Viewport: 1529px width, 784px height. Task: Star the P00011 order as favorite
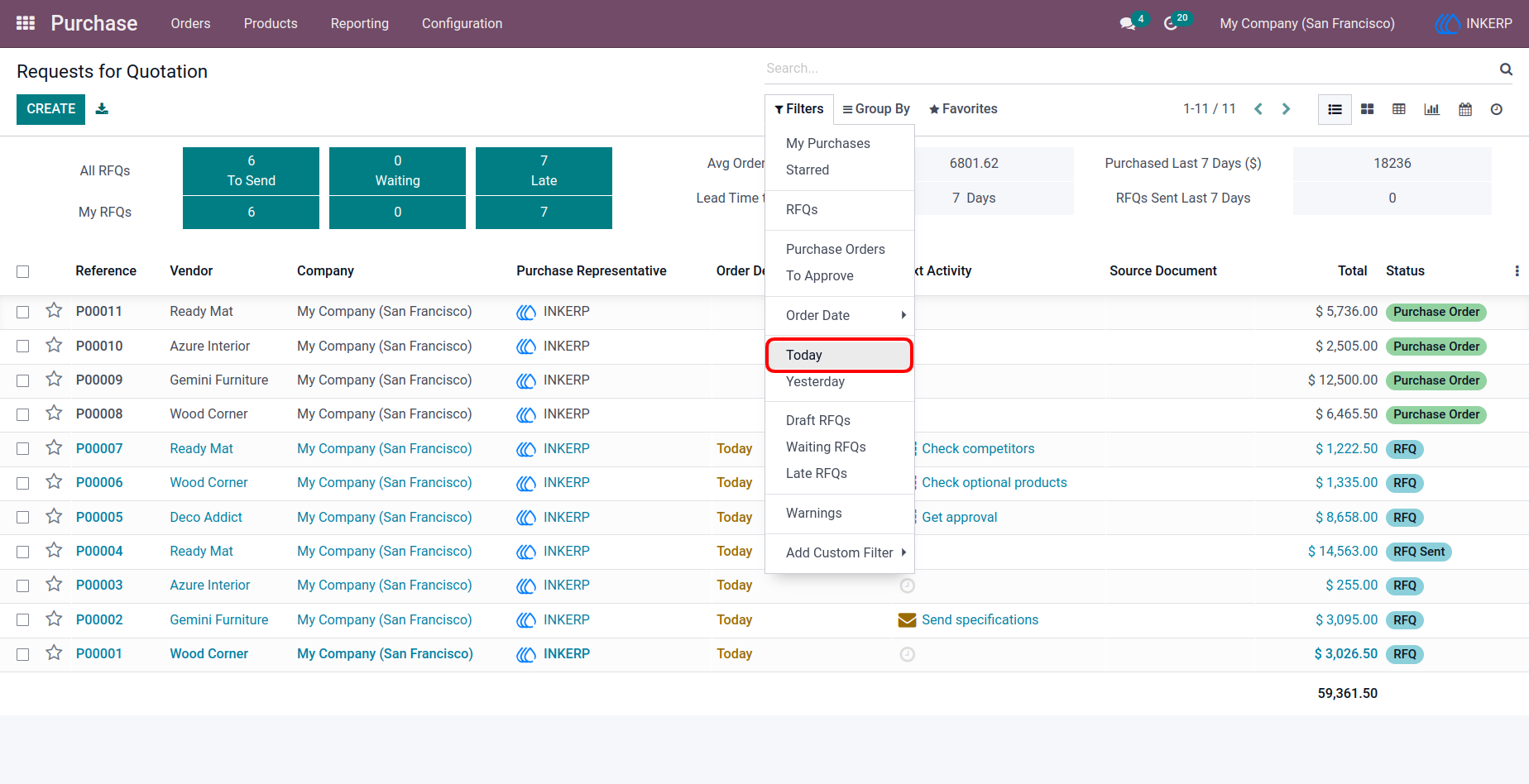(x=54, y=311)
